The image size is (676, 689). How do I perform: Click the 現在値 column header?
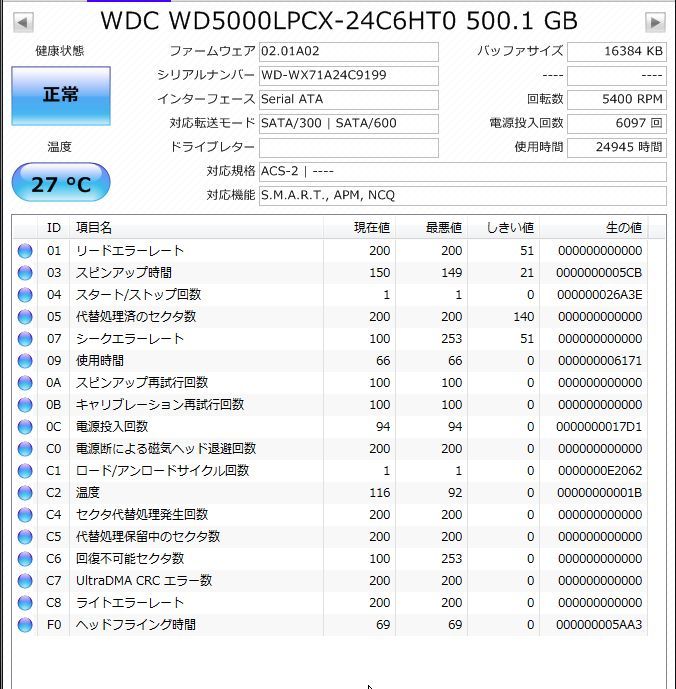coord(360,228)
